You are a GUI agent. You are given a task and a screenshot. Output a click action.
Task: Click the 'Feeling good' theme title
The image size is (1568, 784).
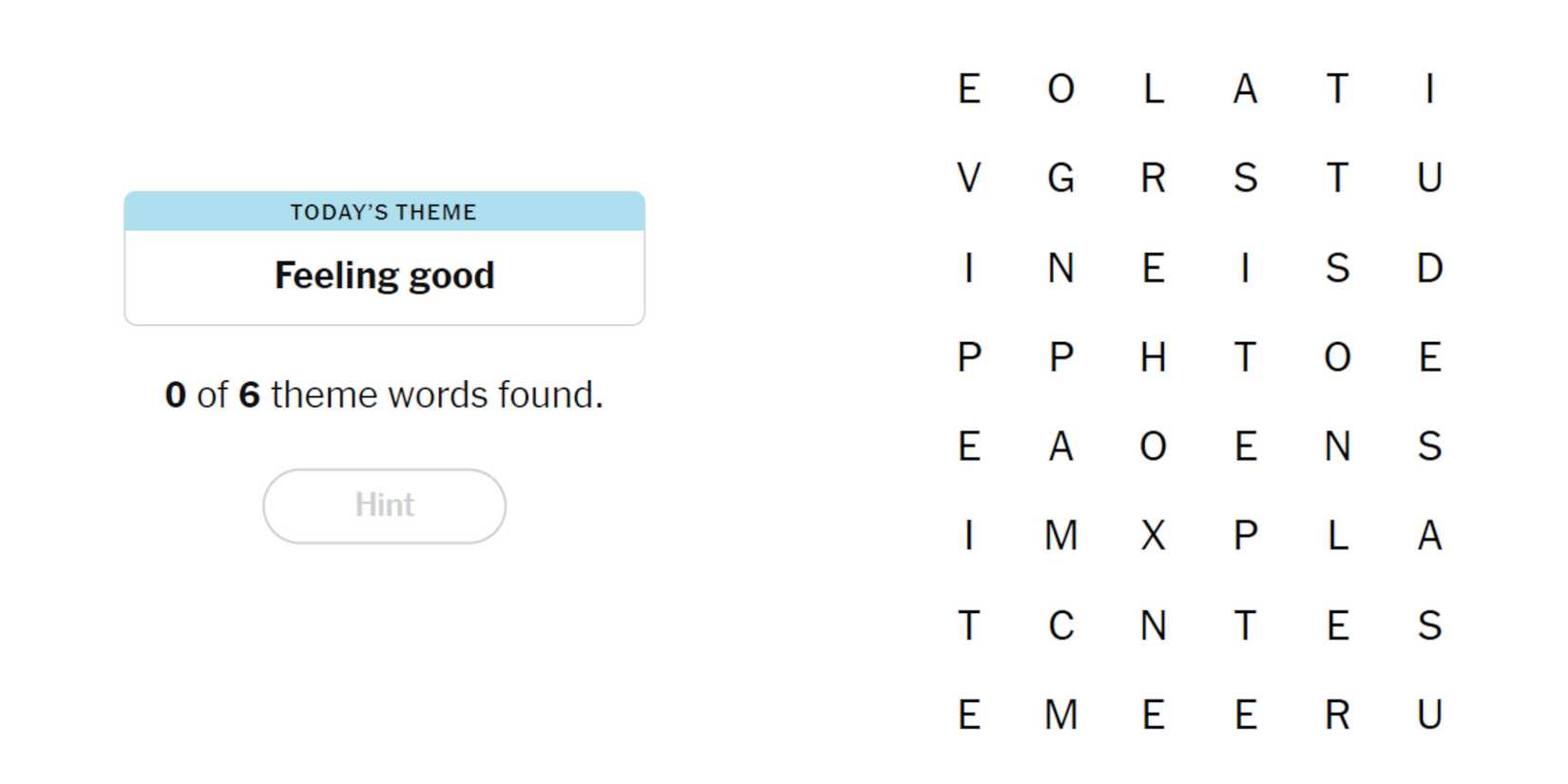384,276
